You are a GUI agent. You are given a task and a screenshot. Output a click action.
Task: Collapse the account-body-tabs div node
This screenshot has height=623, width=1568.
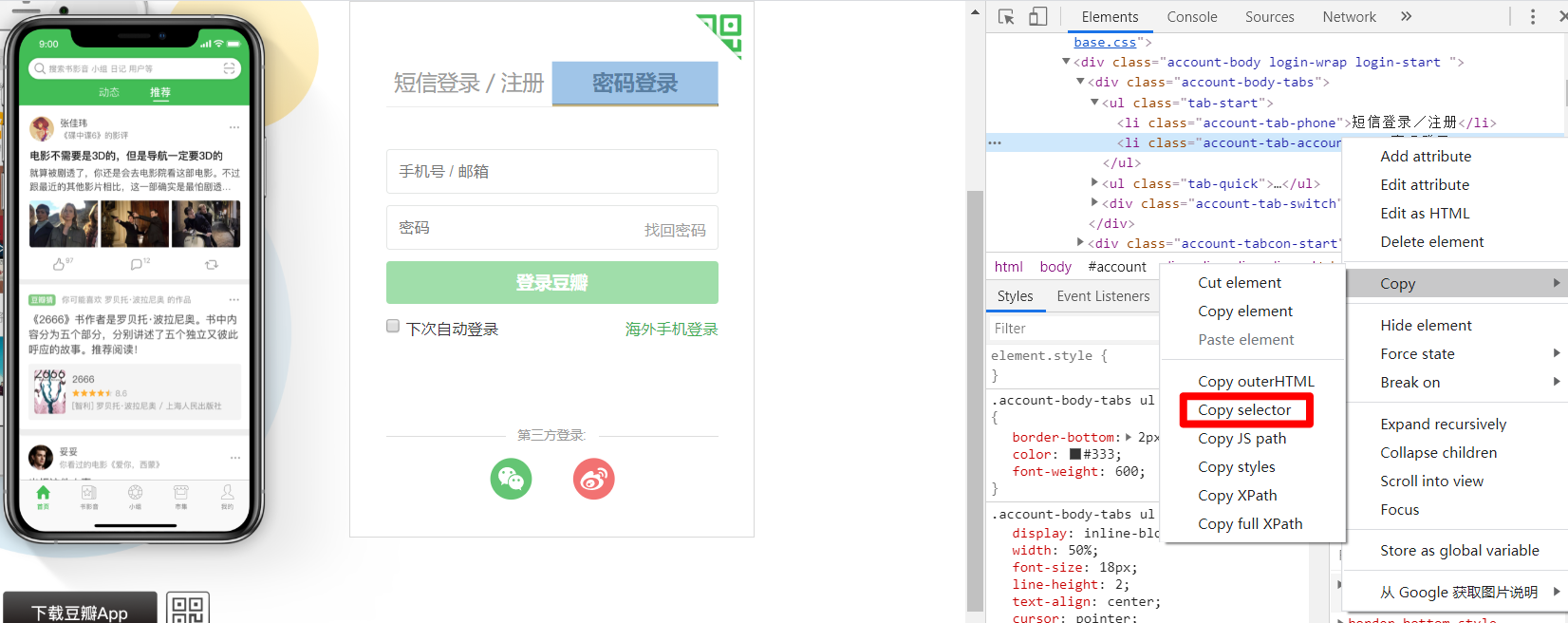point(1080,82)
